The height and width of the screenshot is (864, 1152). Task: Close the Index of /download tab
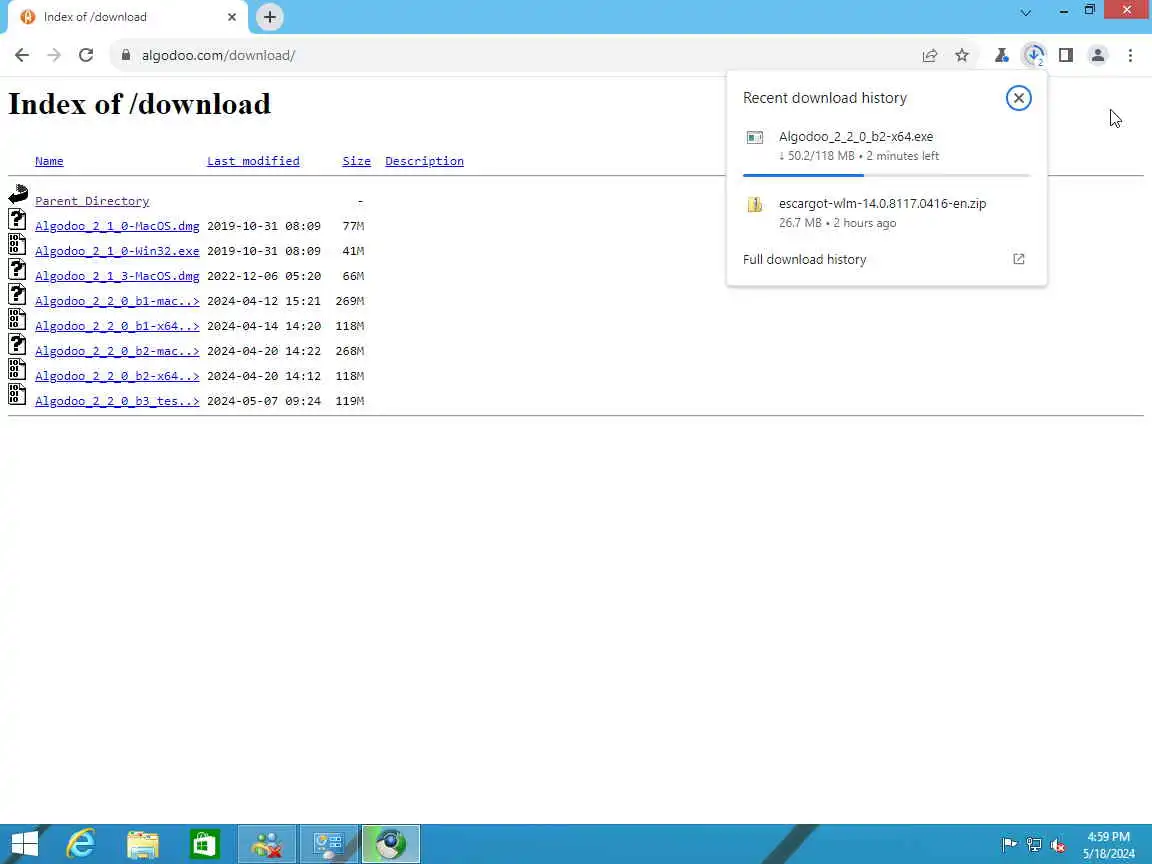point(231,17)
